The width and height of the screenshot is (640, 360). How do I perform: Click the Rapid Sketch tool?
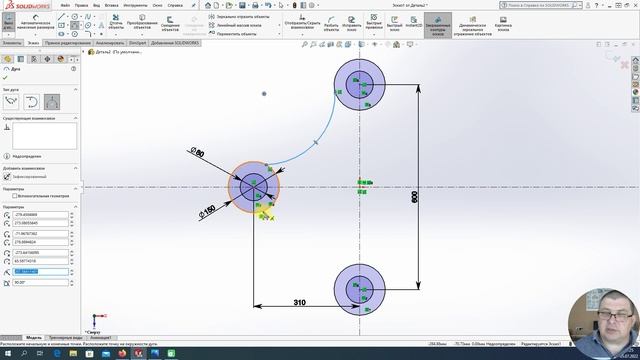(x=394, y=24)
